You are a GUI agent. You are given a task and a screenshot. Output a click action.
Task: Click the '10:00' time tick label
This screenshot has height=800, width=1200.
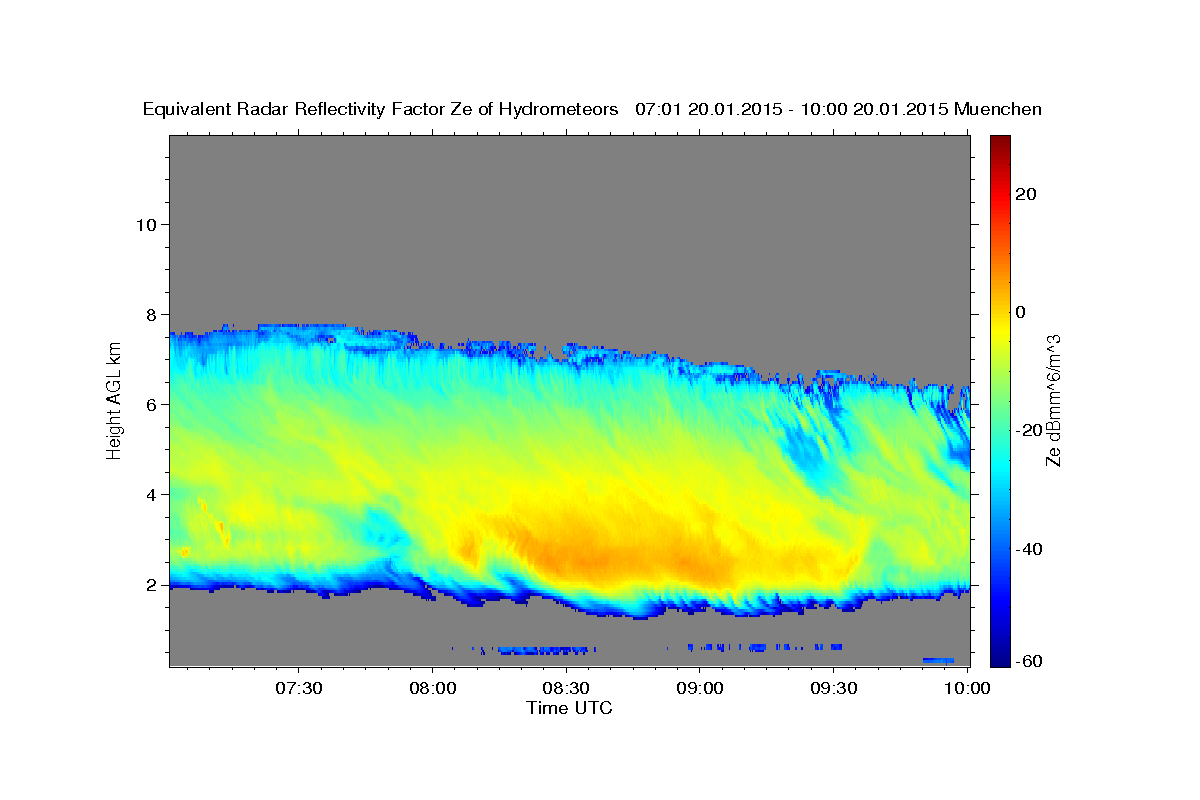[967, 688]
